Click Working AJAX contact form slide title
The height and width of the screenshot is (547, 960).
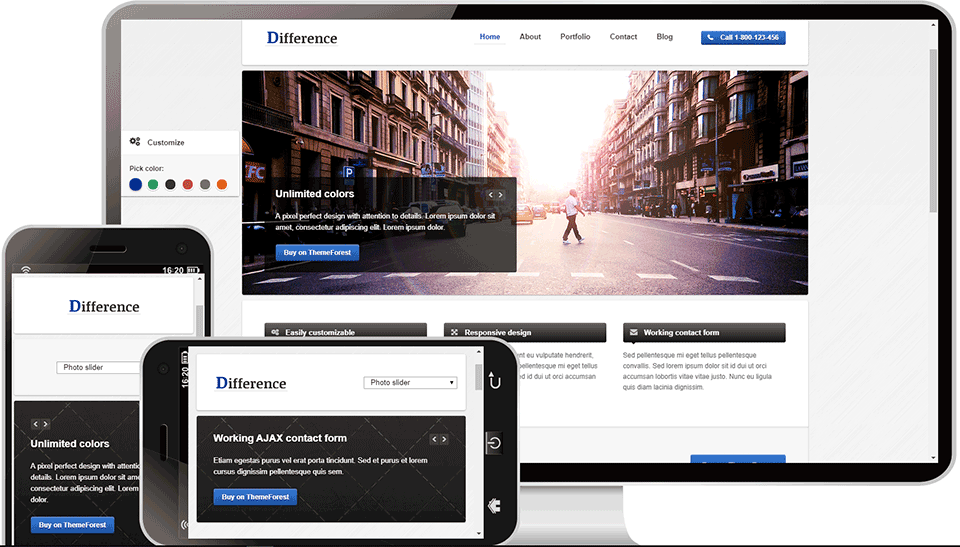click(x=280, y=438)
